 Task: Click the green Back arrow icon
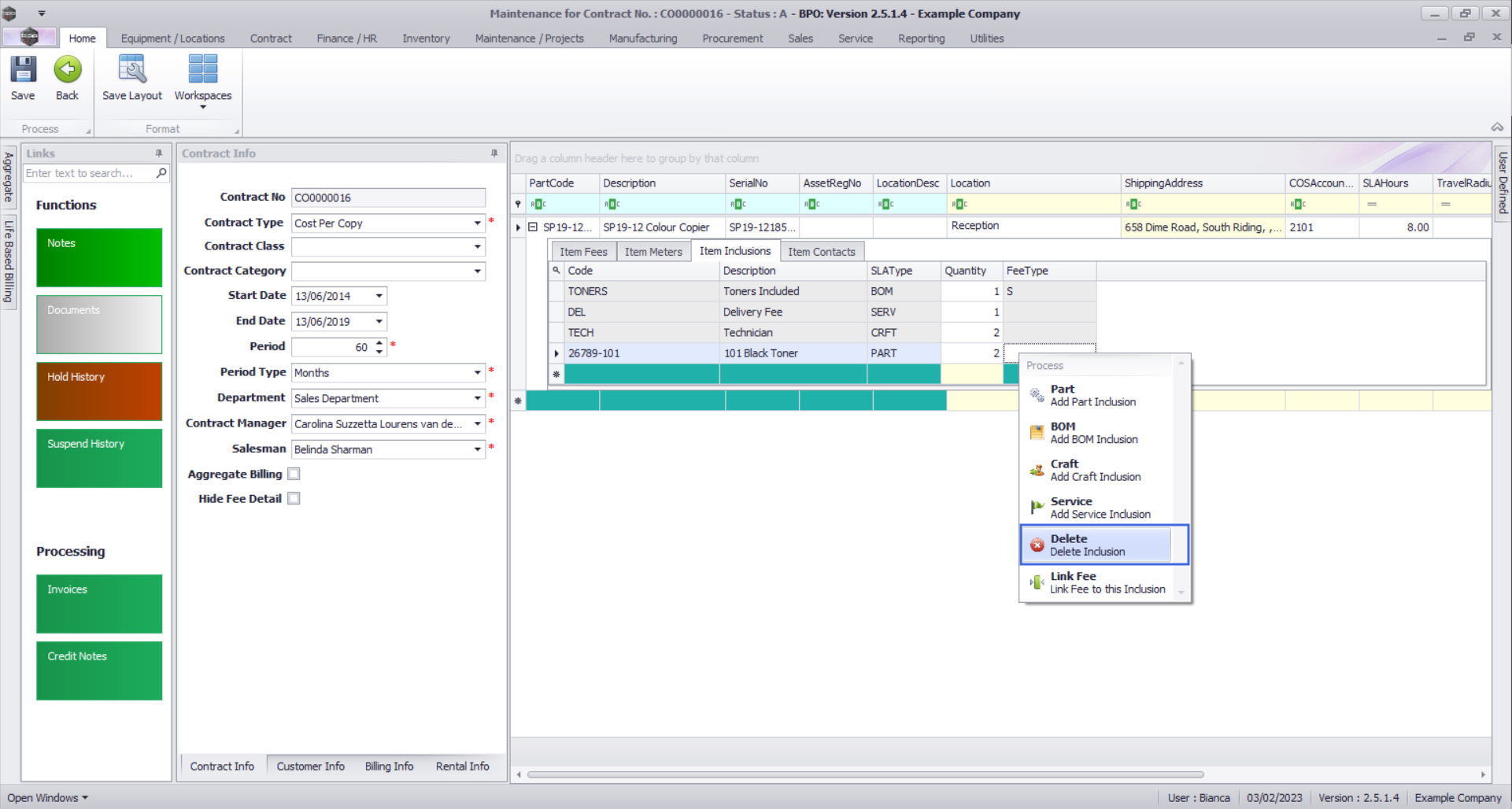point(67,70)
